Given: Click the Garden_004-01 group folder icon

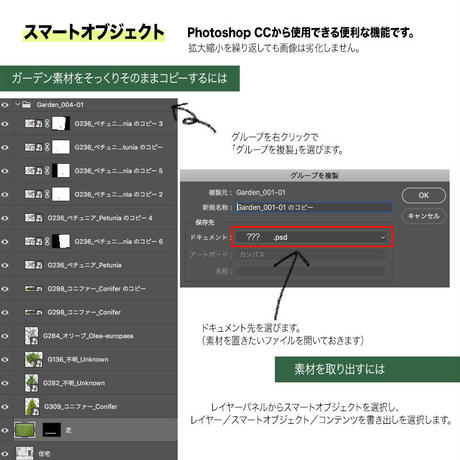Looking at the screenshot, I should (x=27, y=105).
